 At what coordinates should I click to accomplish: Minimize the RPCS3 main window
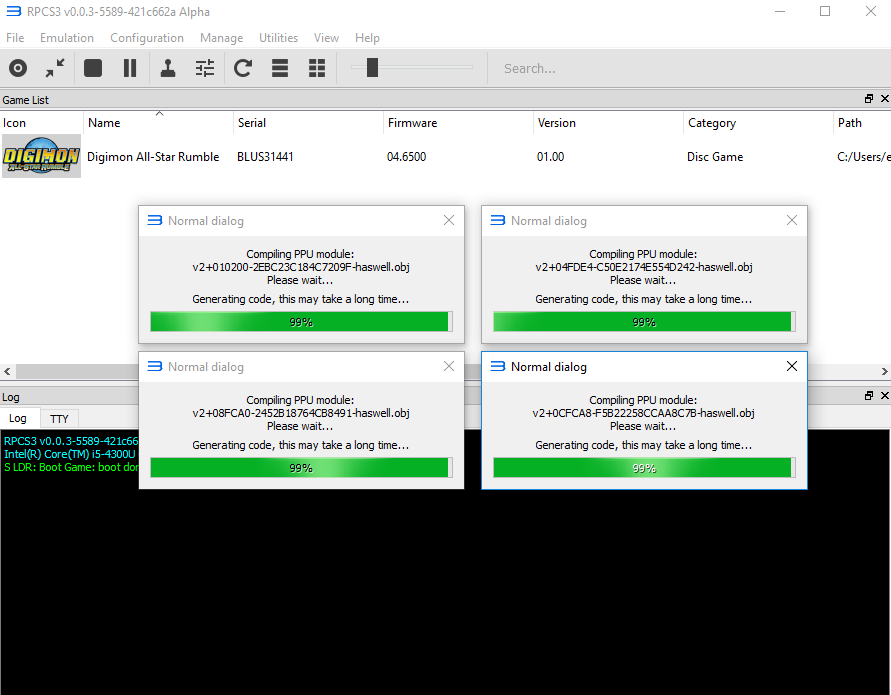tap(780, 11)
